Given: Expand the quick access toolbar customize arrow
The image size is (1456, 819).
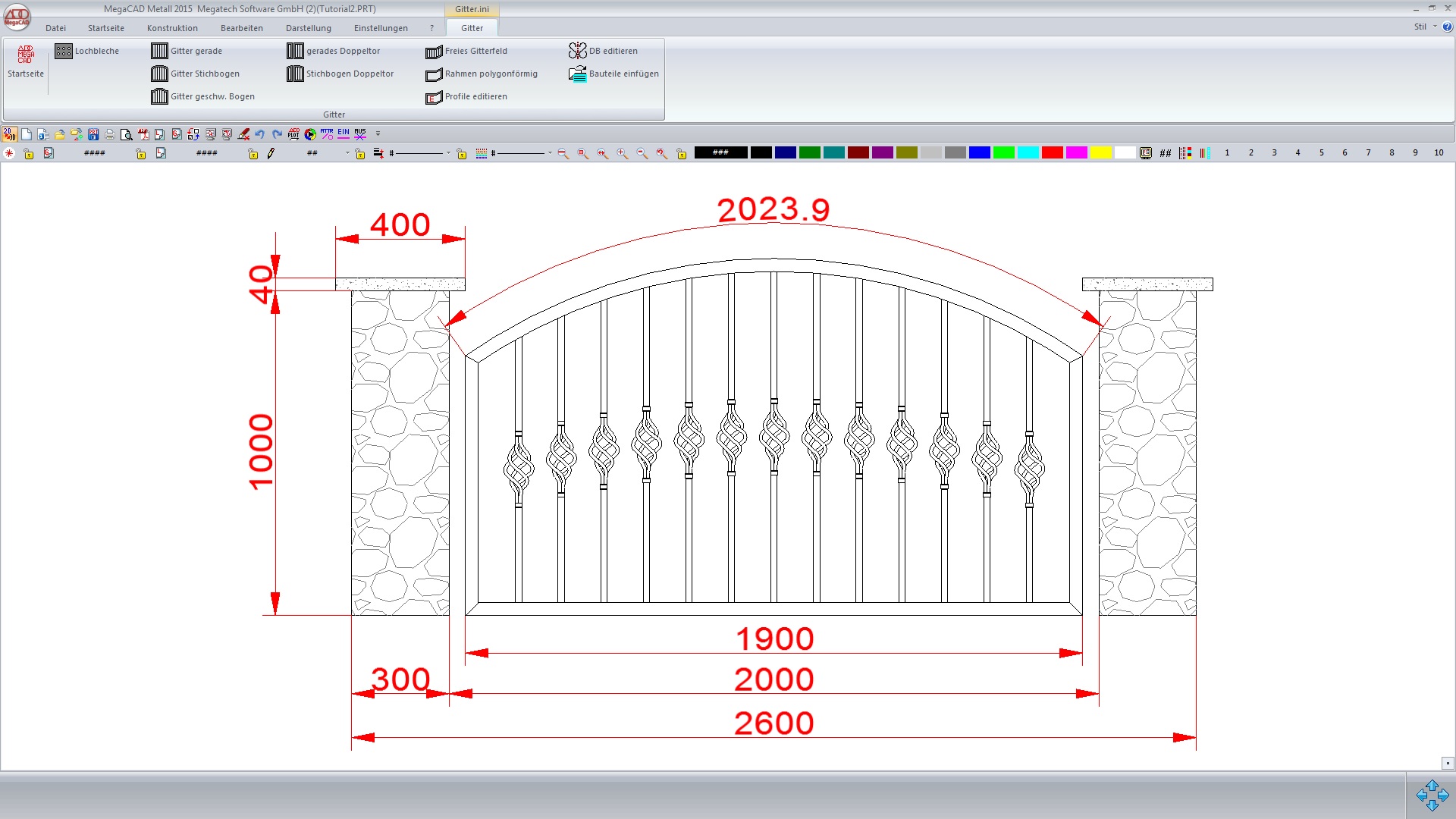Looking at the screenshot, I should (378, 133).
